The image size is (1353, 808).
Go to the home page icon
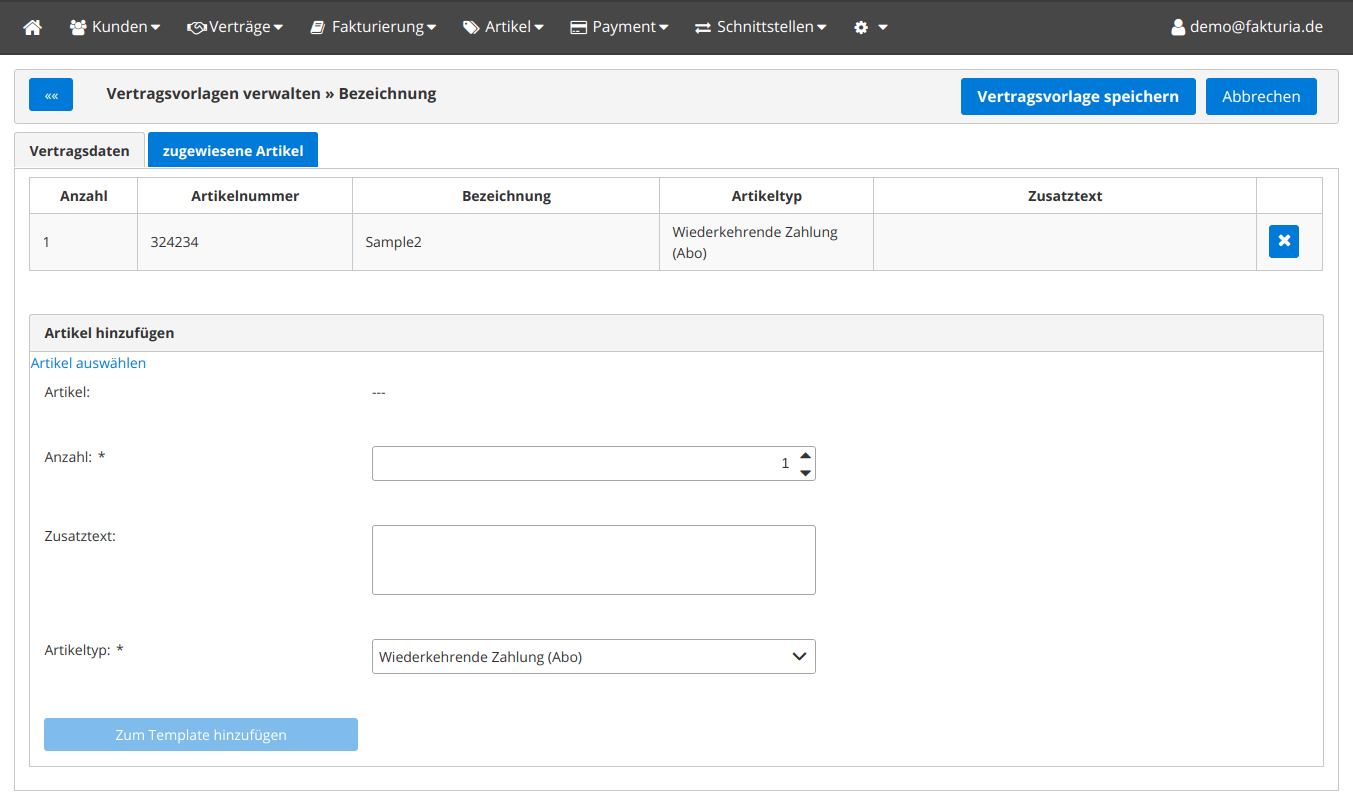(x=33, y=27)
